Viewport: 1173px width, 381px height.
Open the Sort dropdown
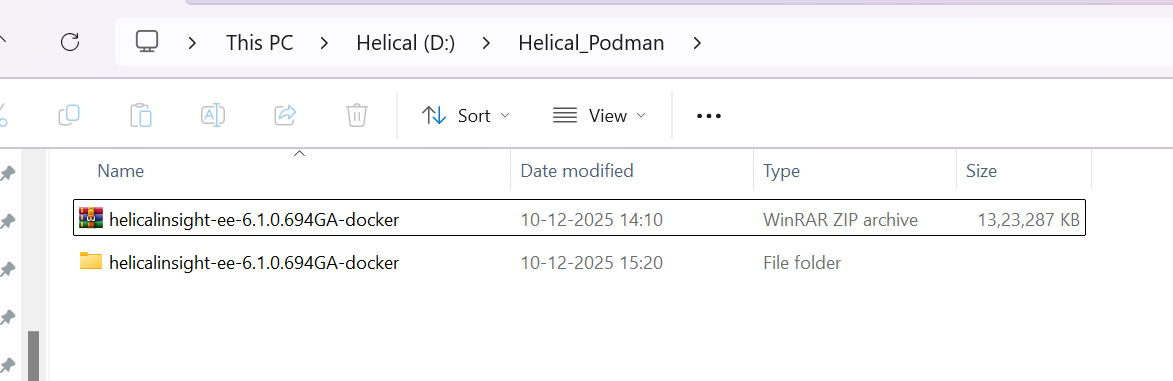[465, 115]
